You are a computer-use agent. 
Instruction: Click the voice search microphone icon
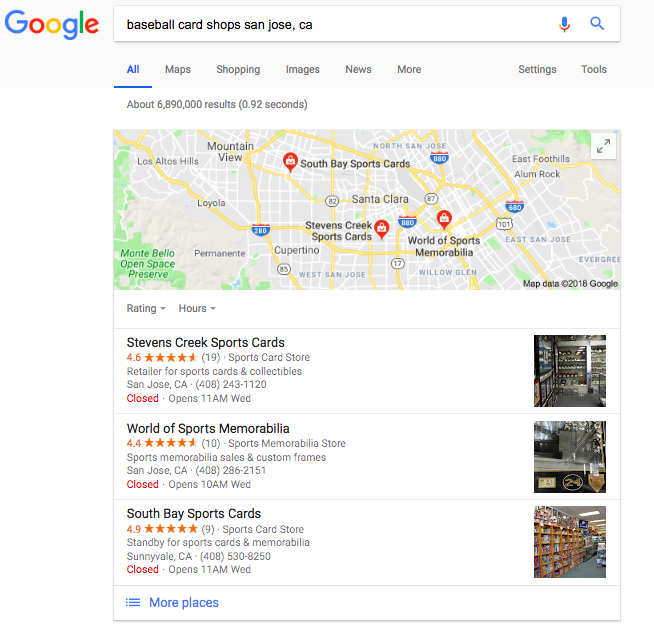click(x=564, y=24)
